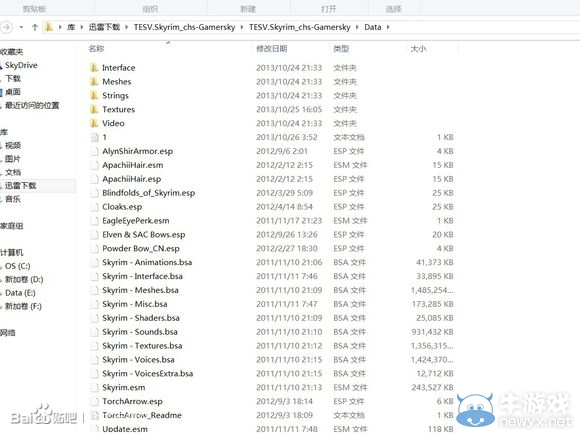Select the file TorchArrow.esp
Image resolution: width=580 pixels, height=435 pixels.
coord(132,401)
